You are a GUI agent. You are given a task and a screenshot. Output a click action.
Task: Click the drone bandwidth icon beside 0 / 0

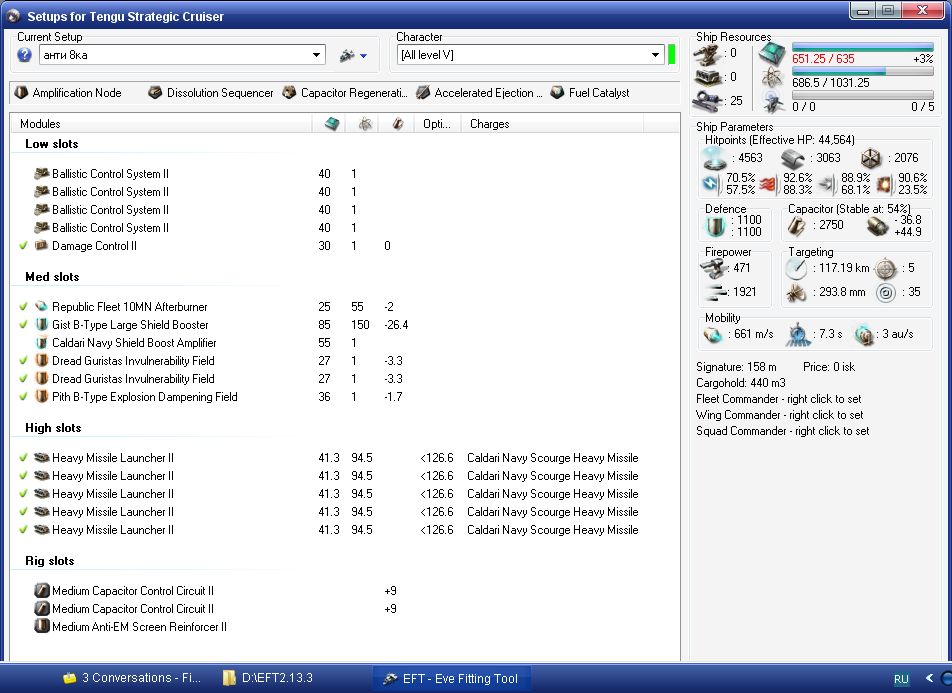pyautogui.click(x=774, y=102)
